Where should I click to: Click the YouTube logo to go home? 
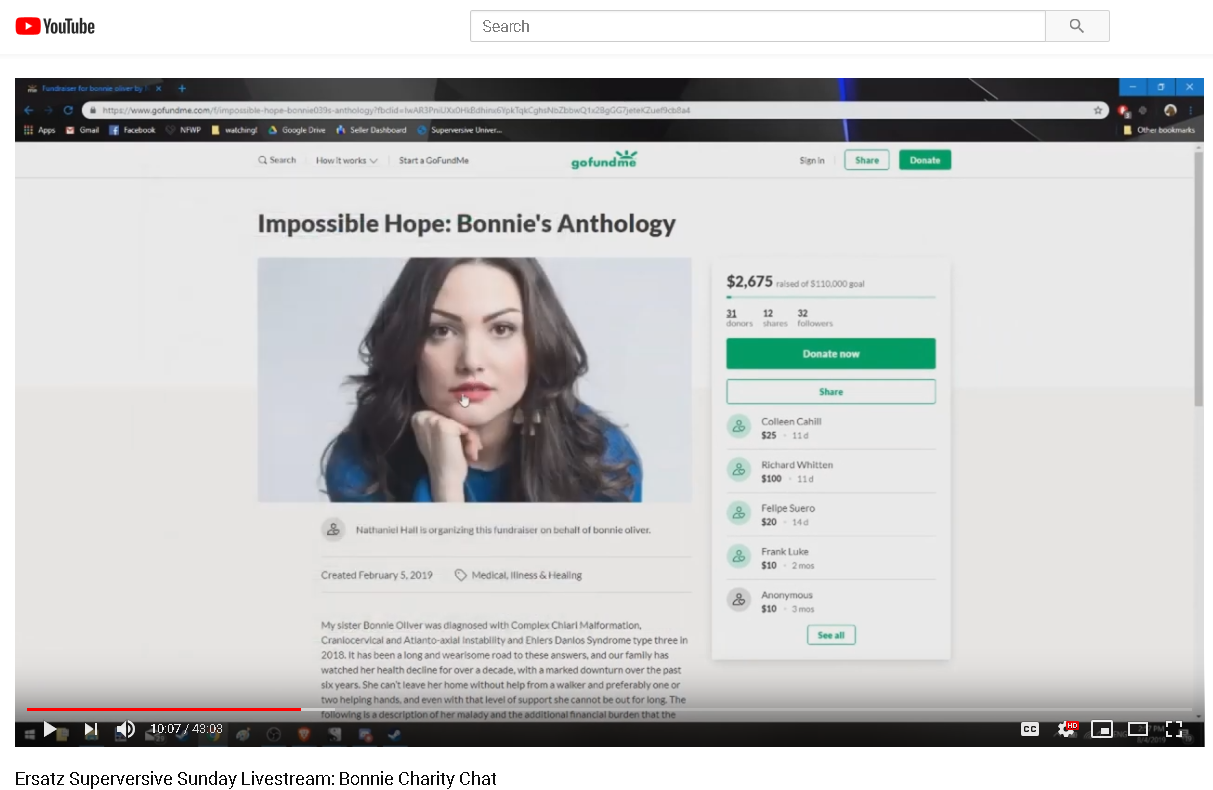click(x=55, y=26)
